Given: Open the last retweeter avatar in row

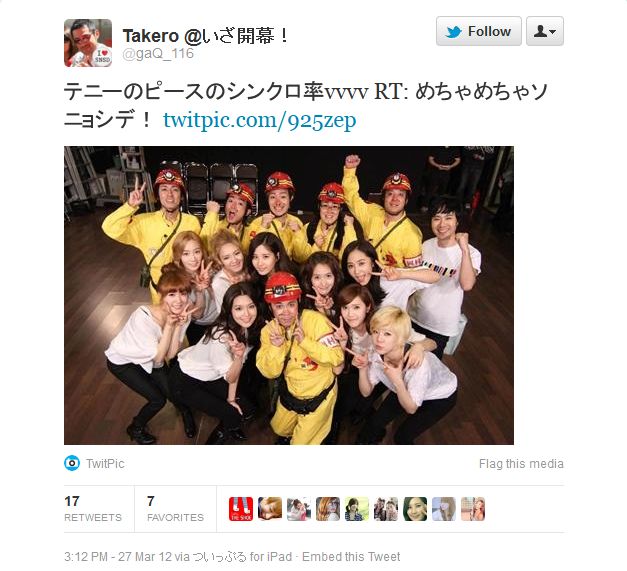Looking at the screenshot, I should click(473, 509).
